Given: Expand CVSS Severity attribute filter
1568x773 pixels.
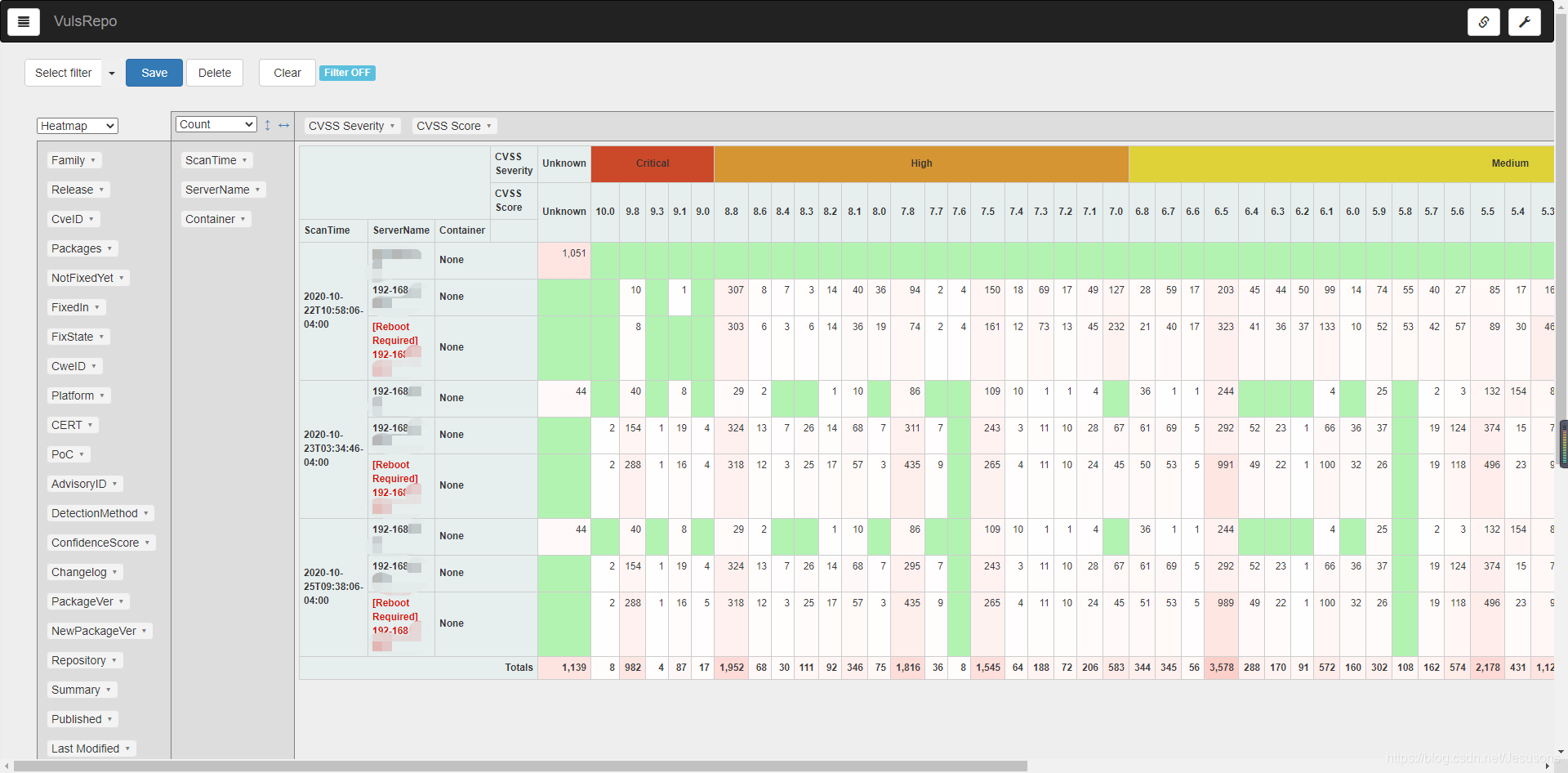Looking at the screenshot, I should point(393,126).
